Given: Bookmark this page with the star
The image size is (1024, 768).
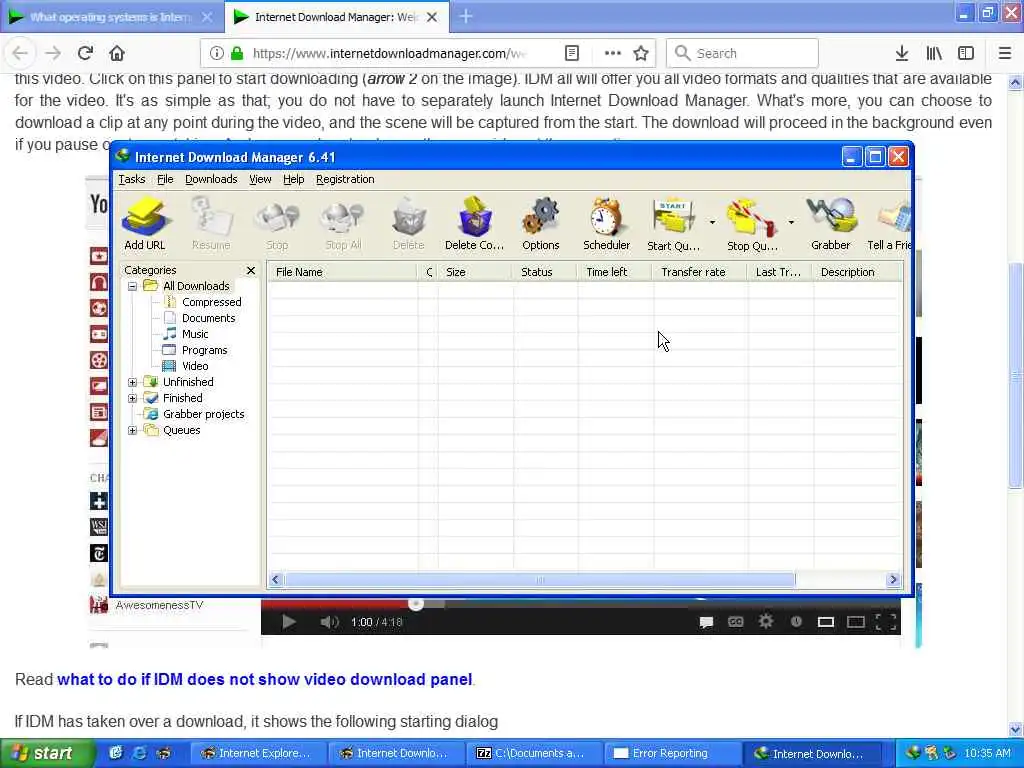Looking at the screenshot, I should pyautogui.click(x=641, y=54).
